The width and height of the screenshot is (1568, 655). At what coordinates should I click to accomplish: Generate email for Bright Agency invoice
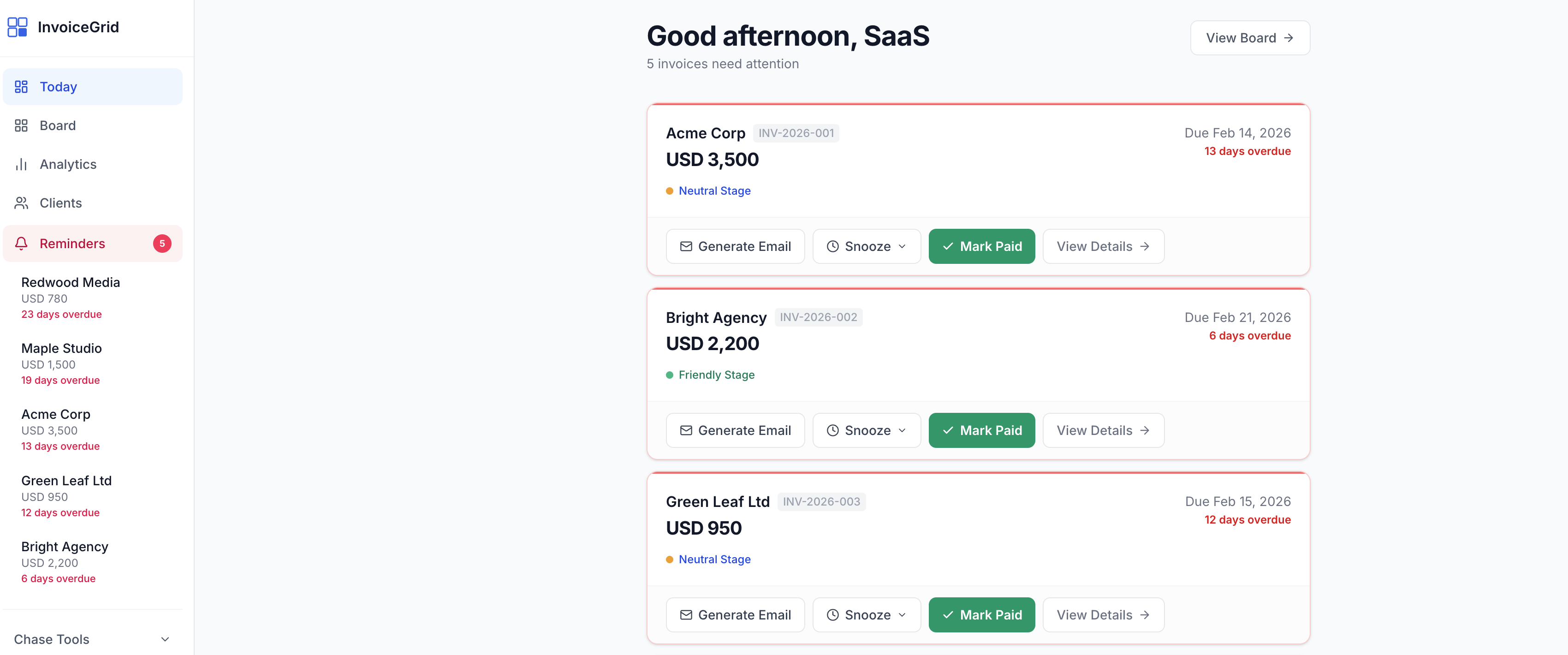tap(735, 430)
